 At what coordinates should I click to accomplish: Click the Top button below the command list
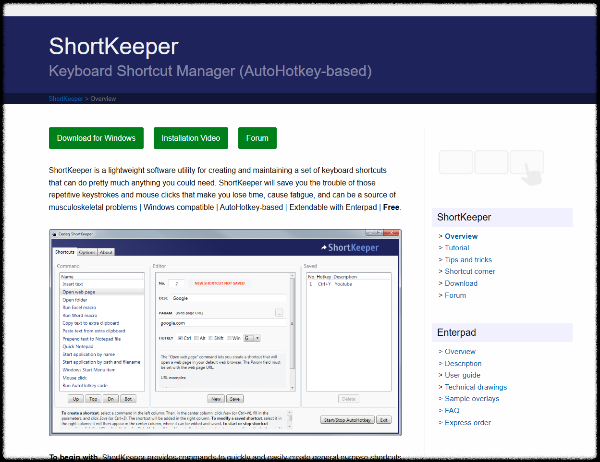pos(93,399)
